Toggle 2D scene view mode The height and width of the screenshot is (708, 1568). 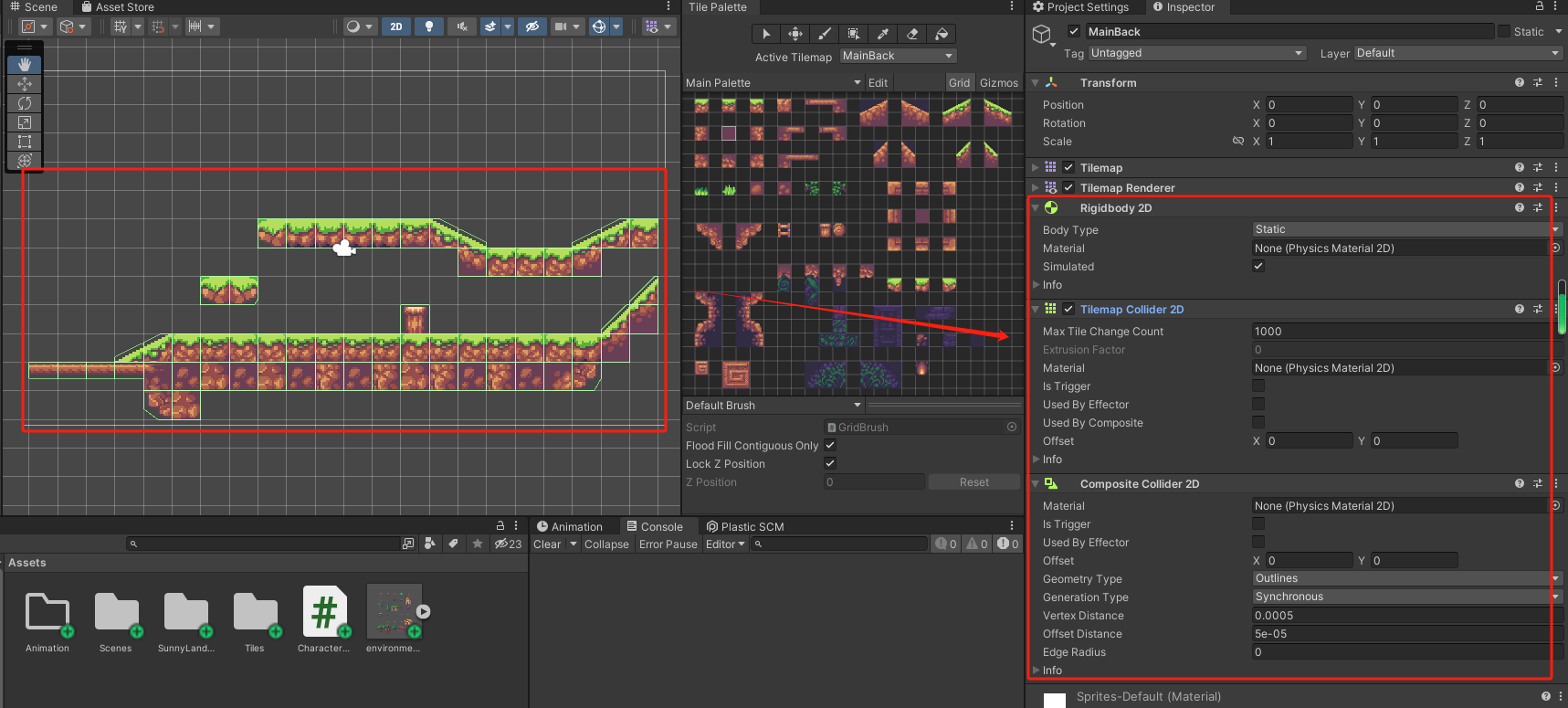click(x=396, y=26)
